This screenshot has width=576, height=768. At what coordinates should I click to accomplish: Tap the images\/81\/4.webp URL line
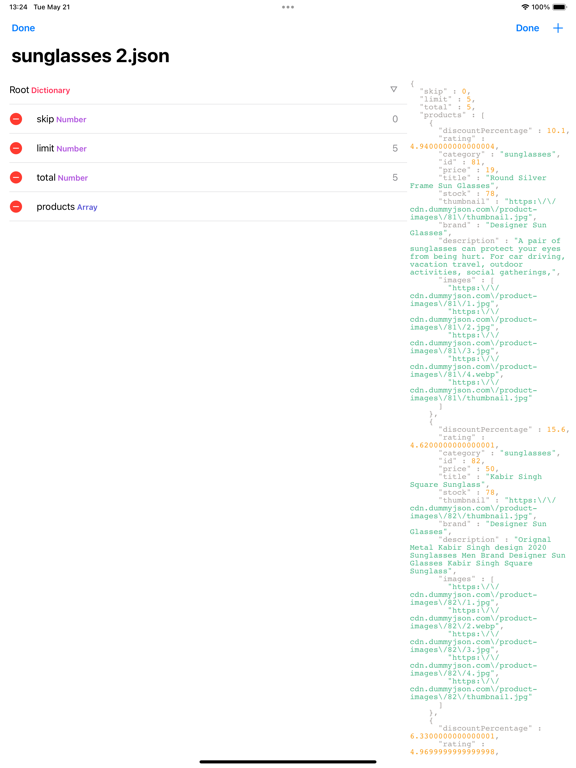pyautogui.click(x=456, y=375)
